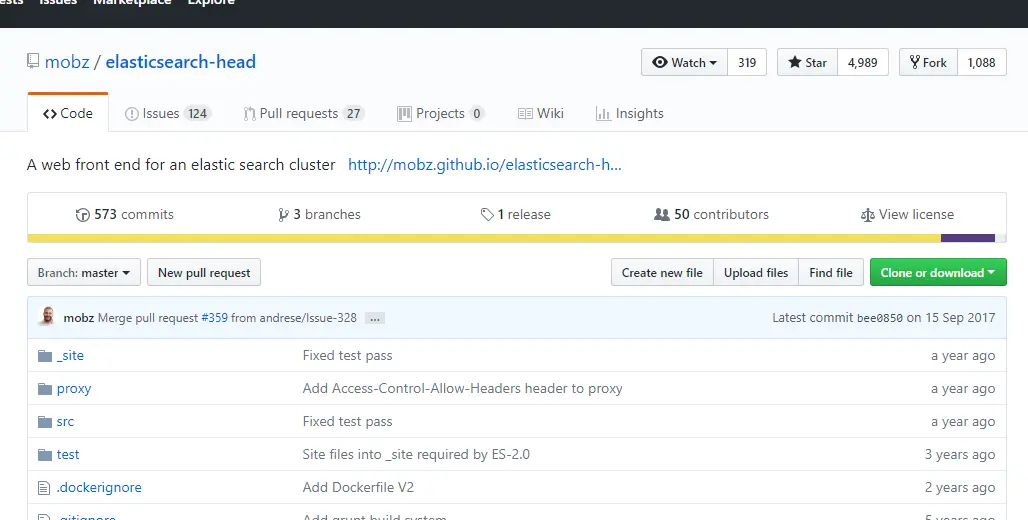Click the .dockerignore file icon
The image size is (1028, 520).
click(44, 488)
